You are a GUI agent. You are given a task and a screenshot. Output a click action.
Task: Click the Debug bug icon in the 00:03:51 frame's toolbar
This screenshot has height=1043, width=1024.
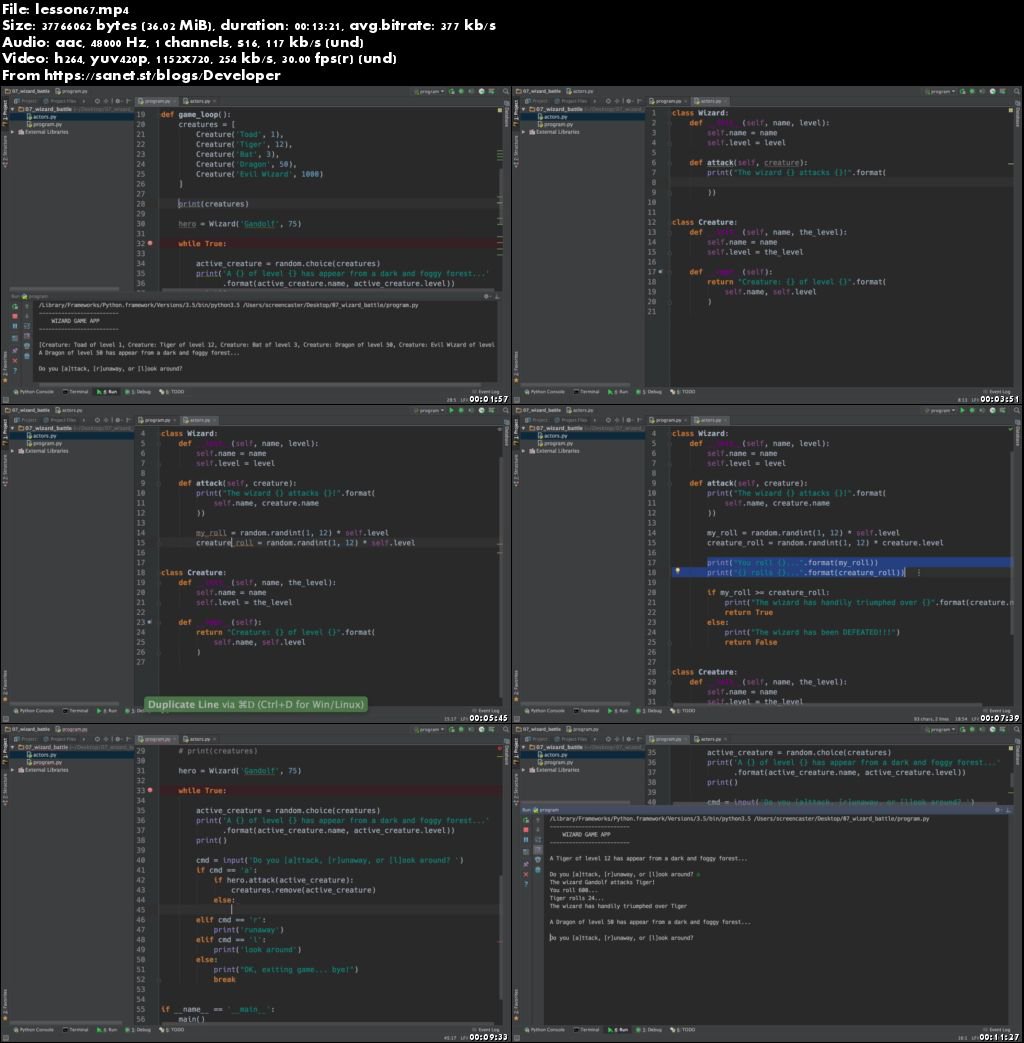972,91
